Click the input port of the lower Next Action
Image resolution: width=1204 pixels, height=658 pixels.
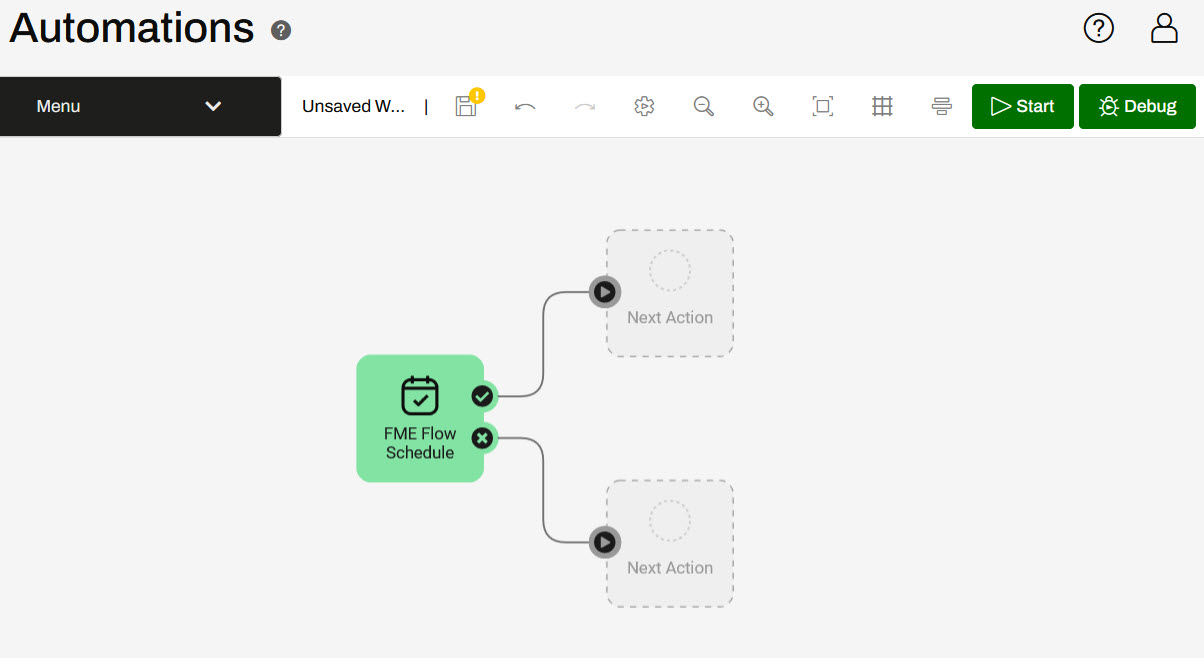pos(604,542)
